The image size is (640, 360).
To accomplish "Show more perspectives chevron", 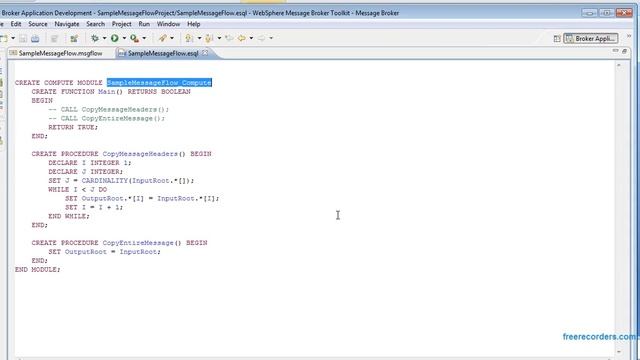I will [629, 37].
